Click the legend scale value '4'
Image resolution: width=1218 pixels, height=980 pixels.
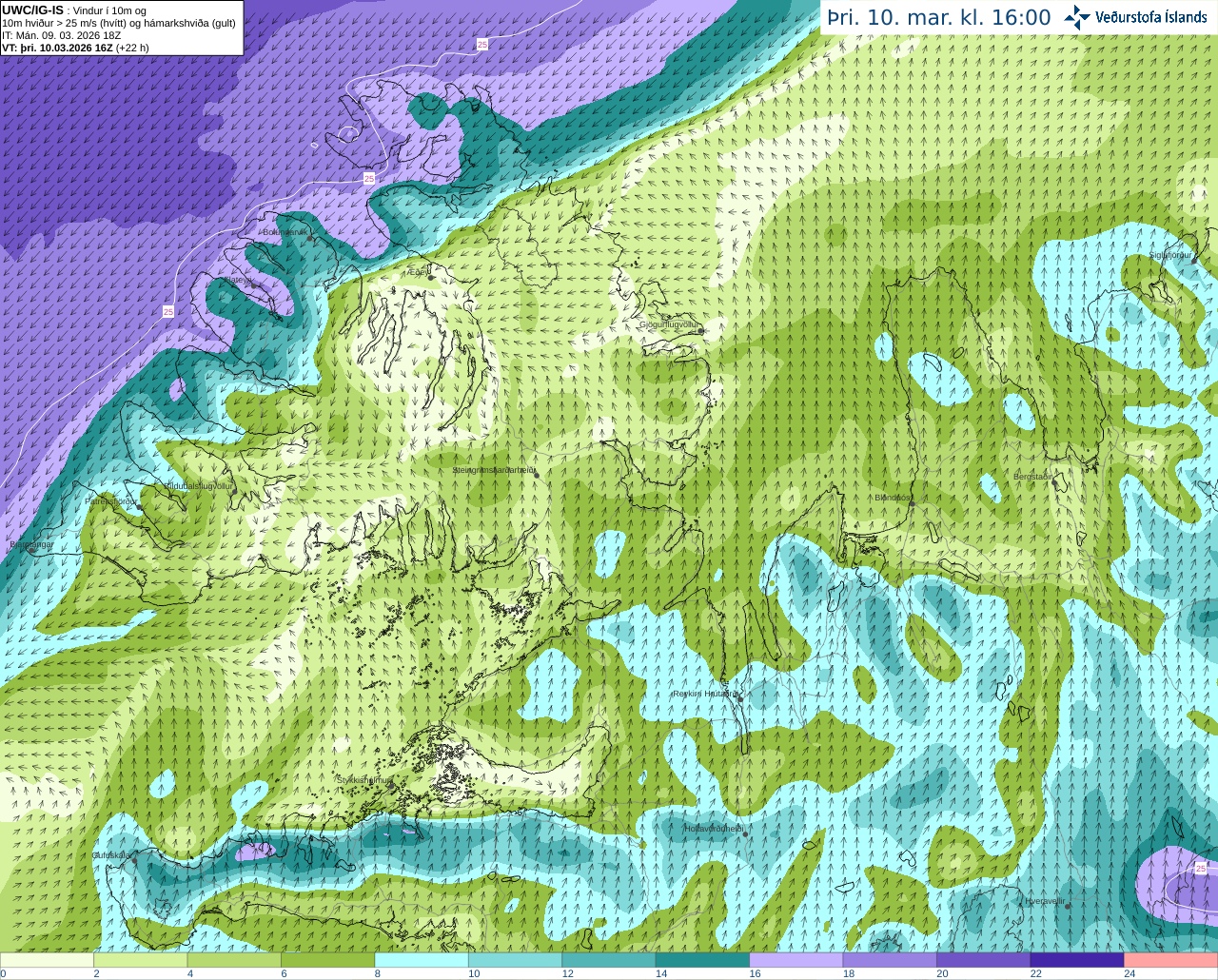coord(190,973)
